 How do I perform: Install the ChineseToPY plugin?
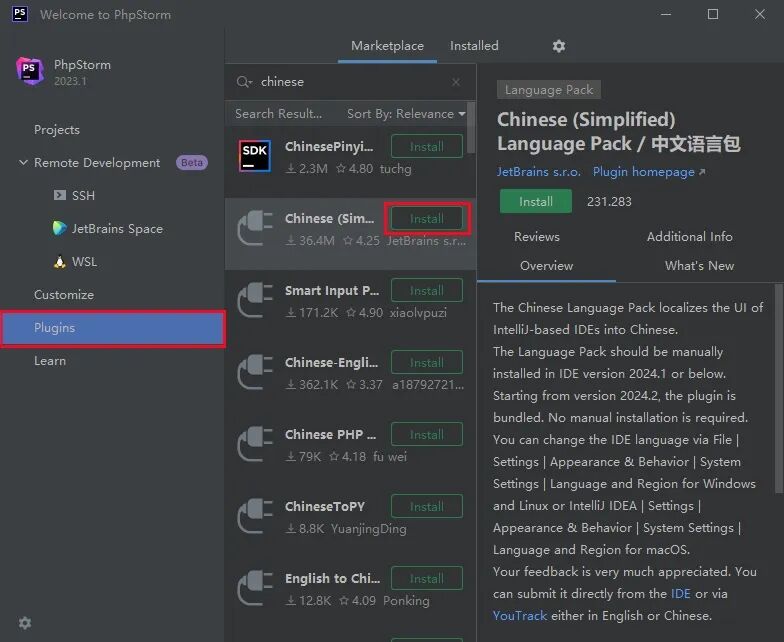click(x=426, y=506)
